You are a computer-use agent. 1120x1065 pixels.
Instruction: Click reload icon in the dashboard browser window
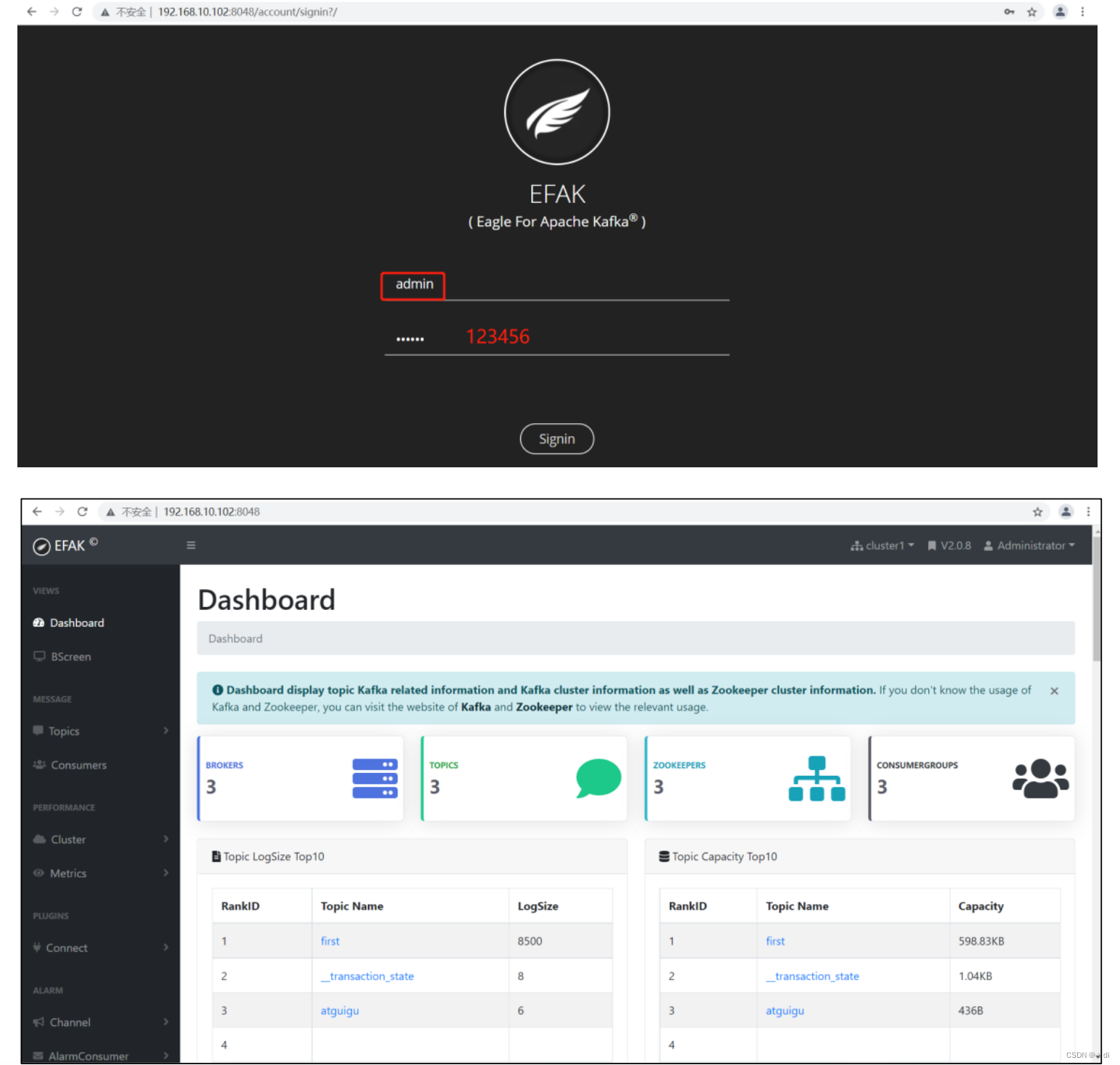83,511
